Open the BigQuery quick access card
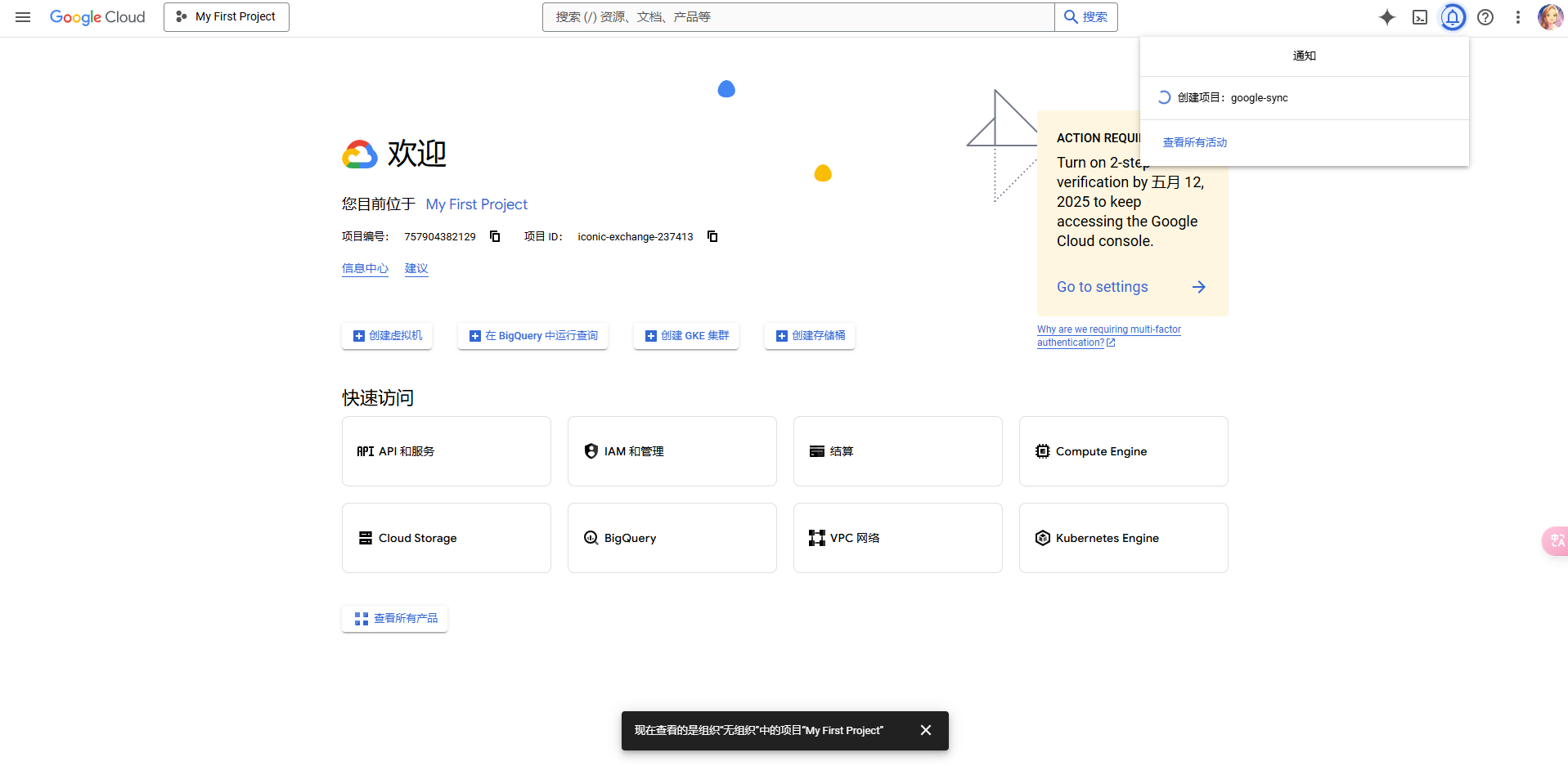This screenshot has height=766, width=1568. coord(672,538)
